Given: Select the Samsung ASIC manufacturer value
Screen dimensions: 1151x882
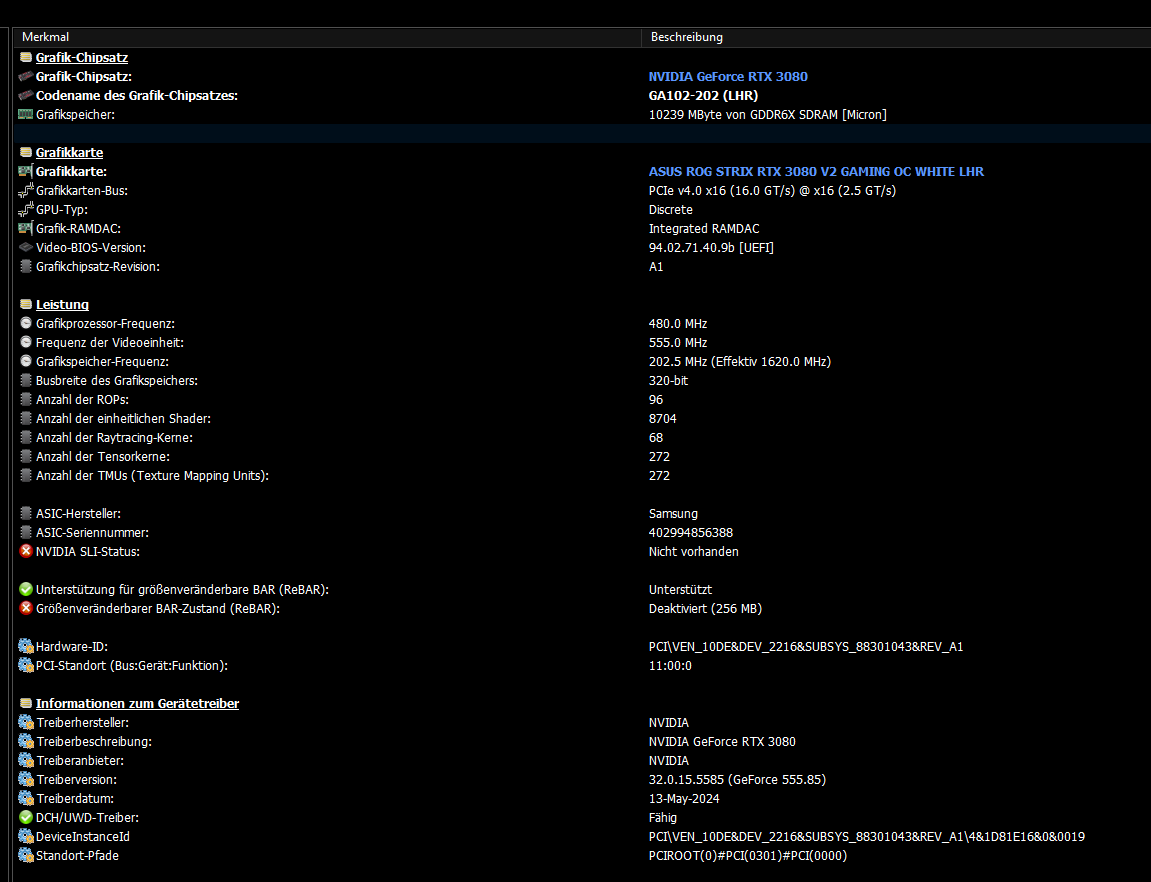Looking at the screenshot, I should pyautogui.click(x=673, y=514).
